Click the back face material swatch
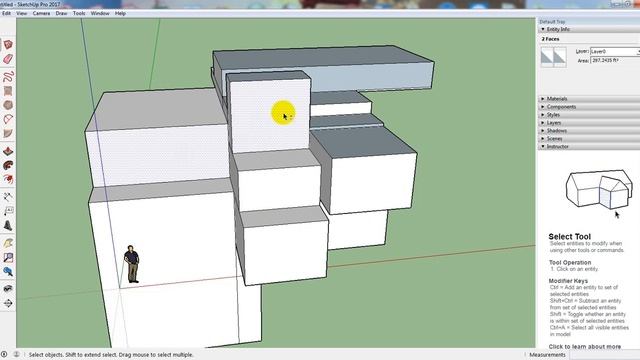Image resolution: width=640 pixels, height=360 pixels. pyautogui.click(x=560, y=57)
